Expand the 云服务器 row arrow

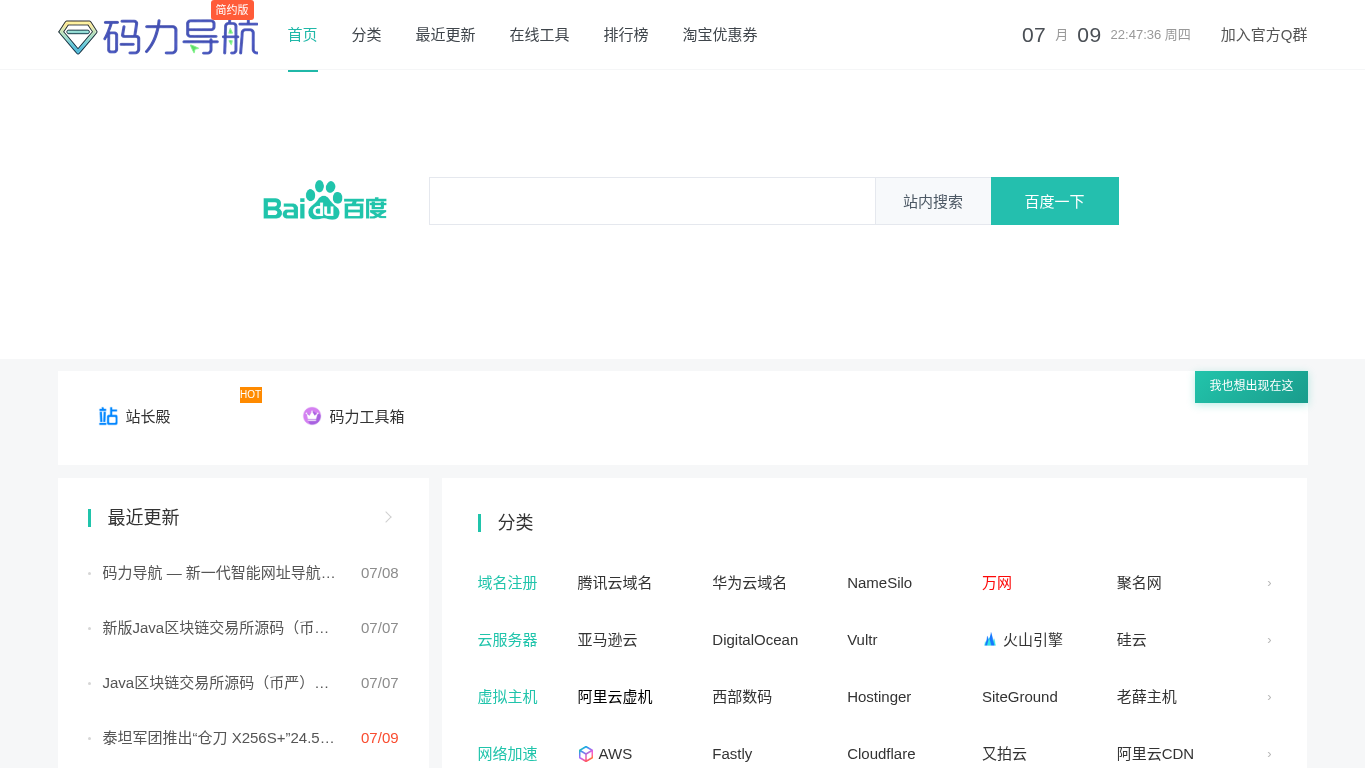[x=1269, y=640]
